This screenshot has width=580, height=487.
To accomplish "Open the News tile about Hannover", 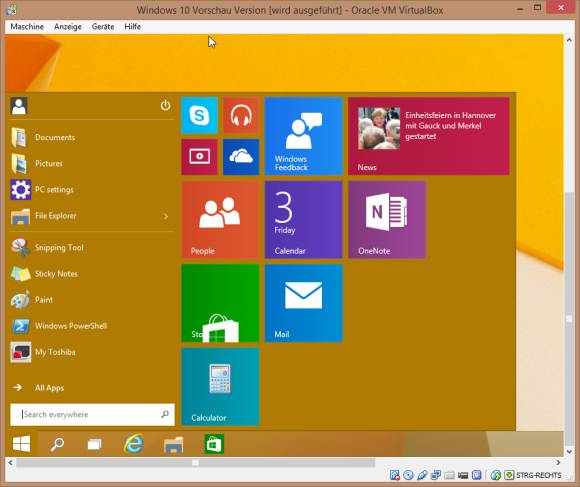I will tap(429, 136).
